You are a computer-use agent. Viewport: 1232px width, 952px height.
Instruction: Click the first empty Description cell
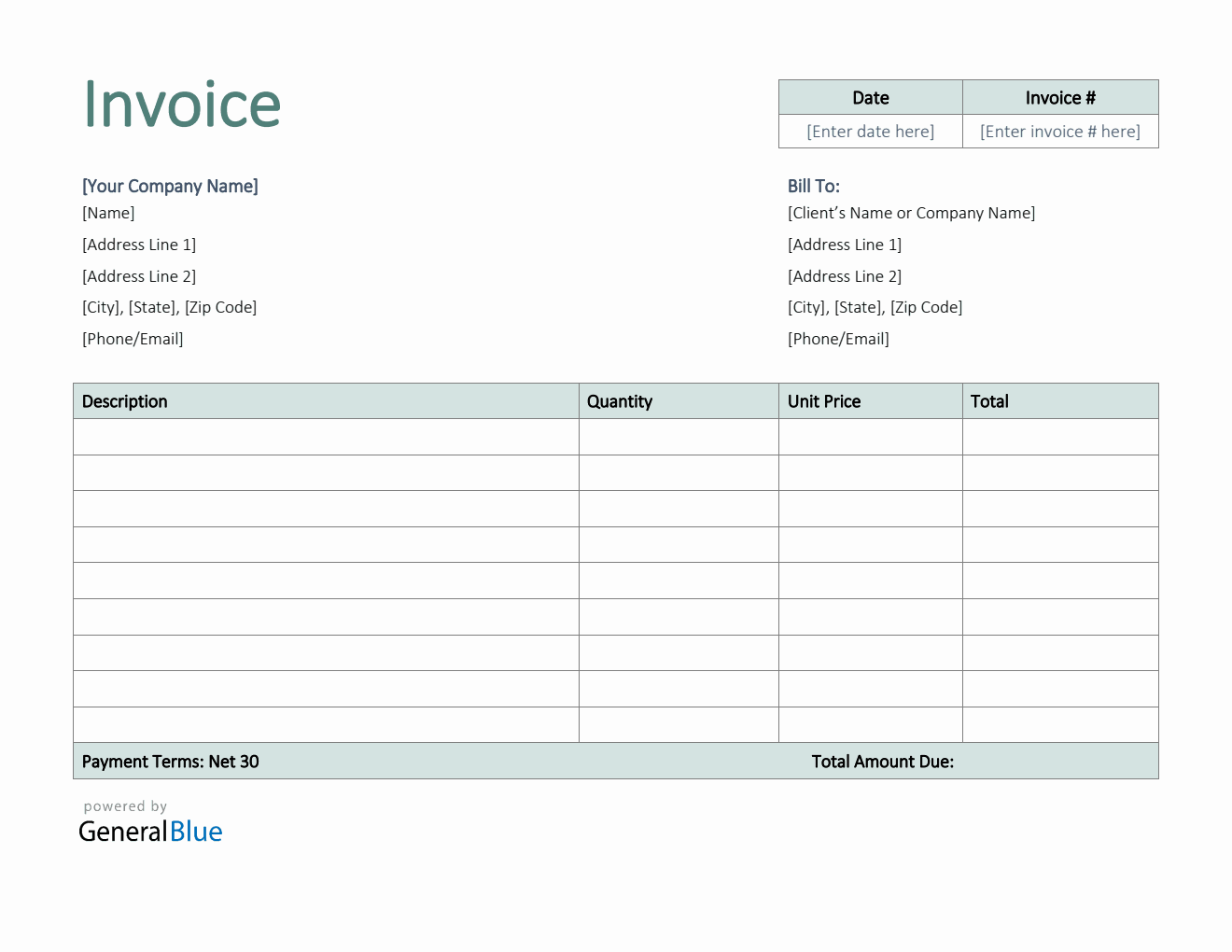click(325, 437)
